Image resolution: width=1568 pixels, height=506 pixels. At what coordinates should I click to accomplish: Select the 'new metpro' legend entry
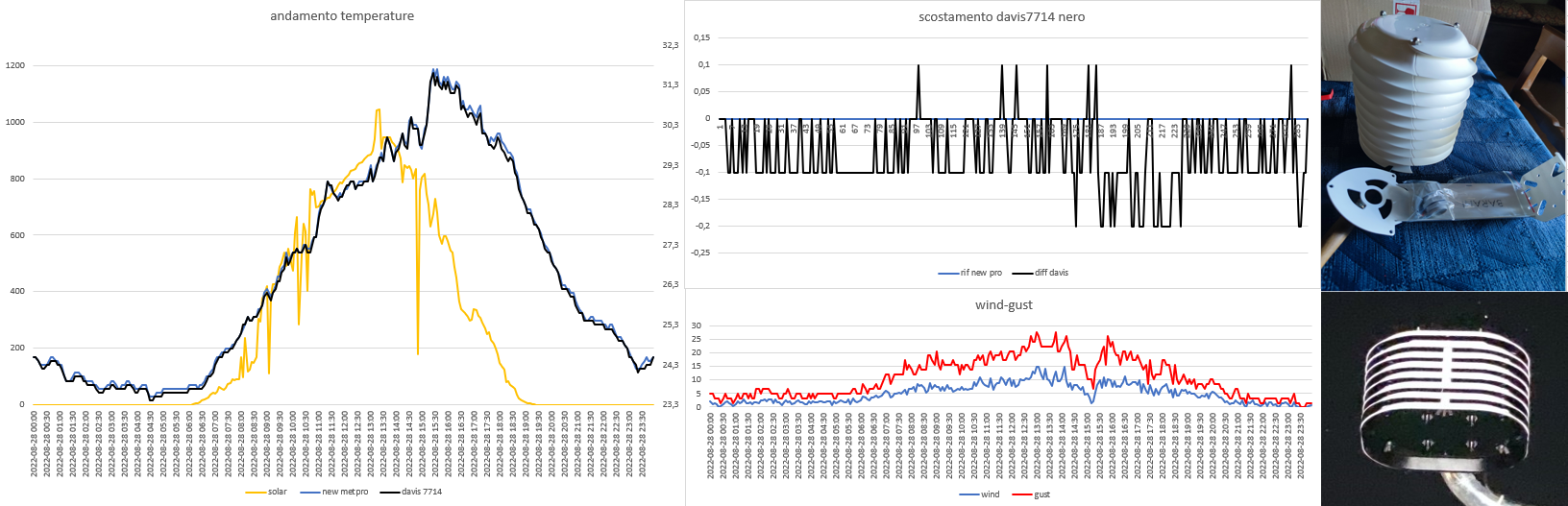(345, 492)
